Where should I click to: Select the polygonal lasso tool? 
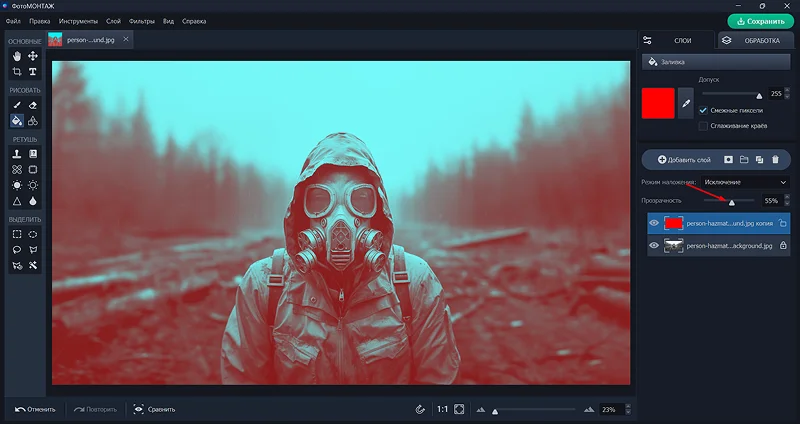pos(33,250)
